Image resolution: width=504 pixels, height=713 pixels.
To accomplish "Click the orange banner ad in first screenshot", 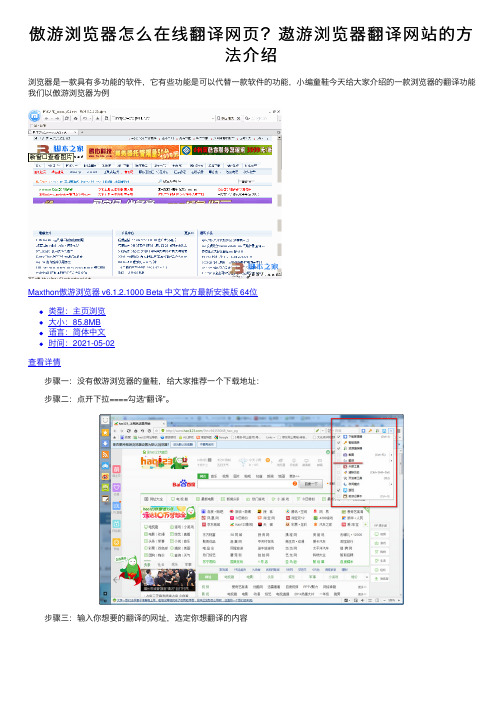I will point(133,151).
